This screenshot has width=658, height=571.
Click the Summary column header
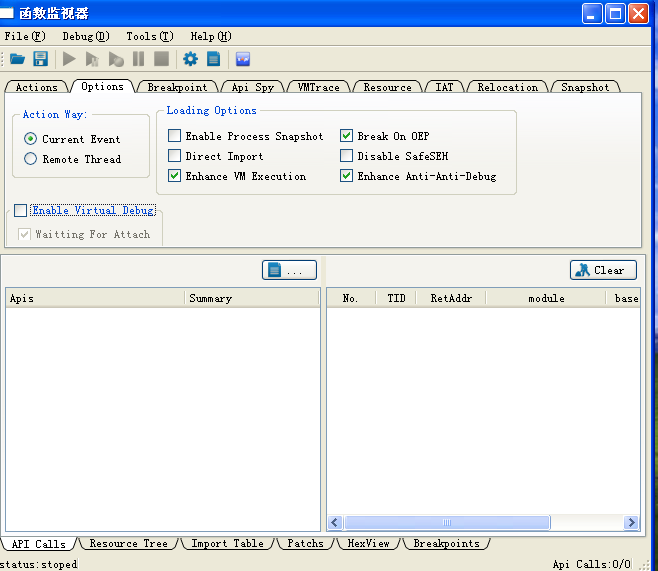pos(251,298)
